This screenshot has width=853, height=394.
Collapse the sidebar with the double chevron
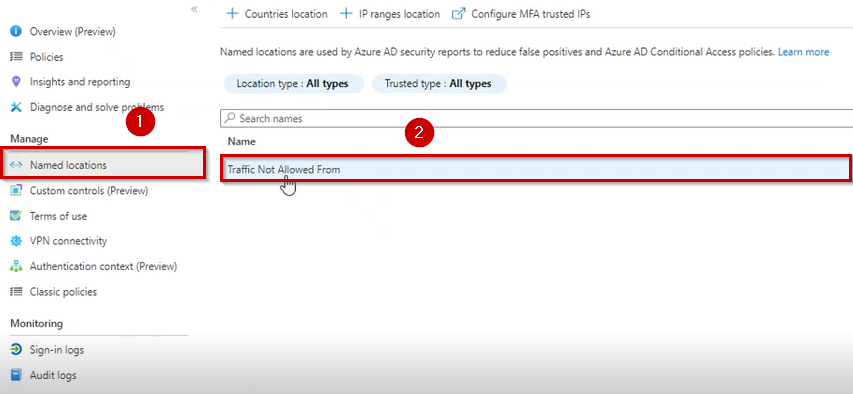pyautogui.click(x=194, y=9)
